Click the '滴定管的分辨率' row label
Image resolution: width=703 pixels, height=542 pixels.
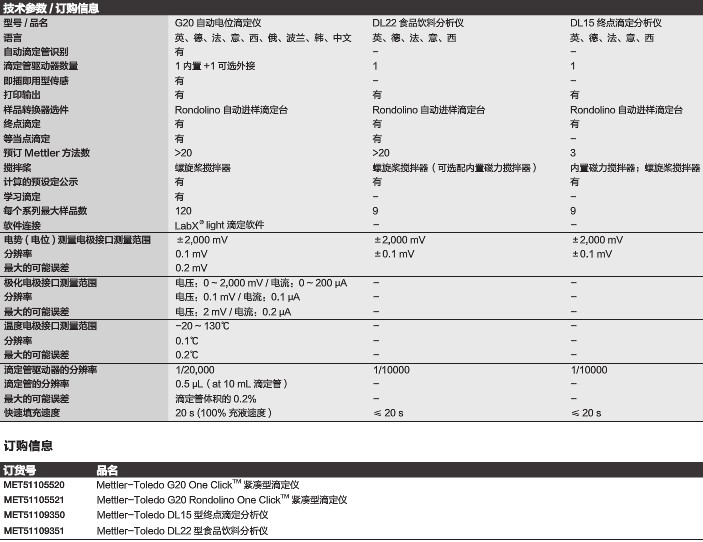[36, 384]
